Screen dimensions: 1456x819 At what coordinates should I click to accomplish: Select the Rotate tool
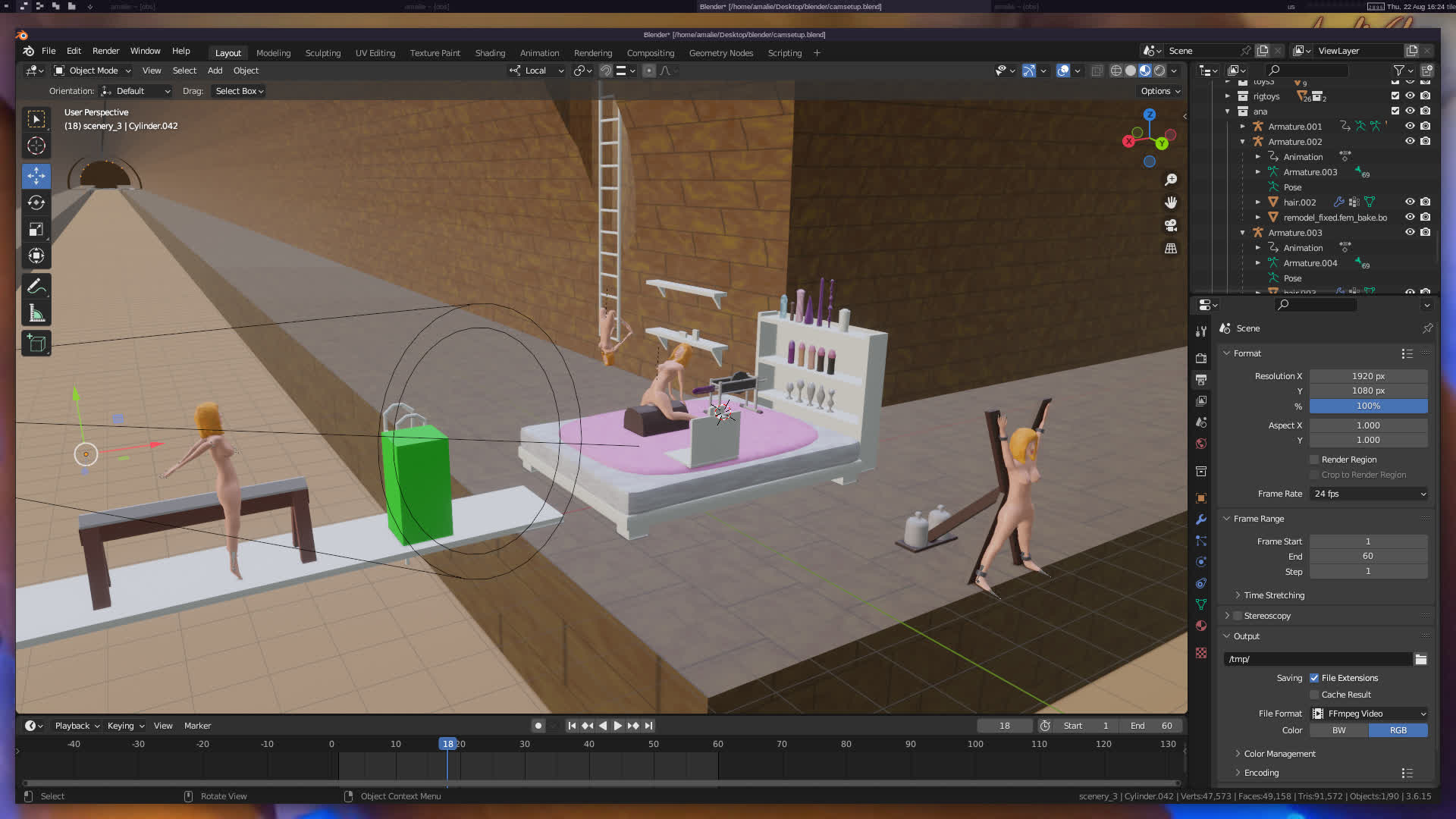pos(36,202)
